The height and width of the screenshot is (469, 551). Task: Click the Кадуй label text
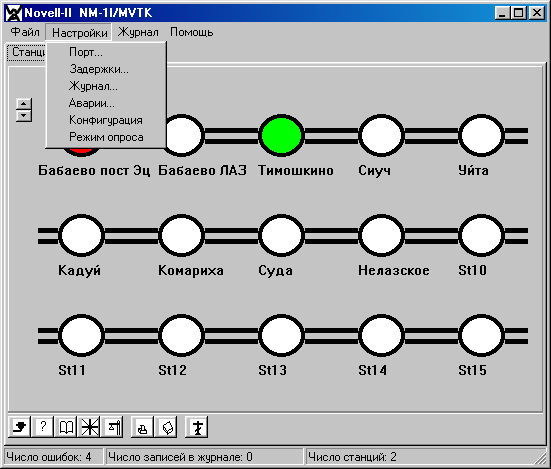point(80,271)
